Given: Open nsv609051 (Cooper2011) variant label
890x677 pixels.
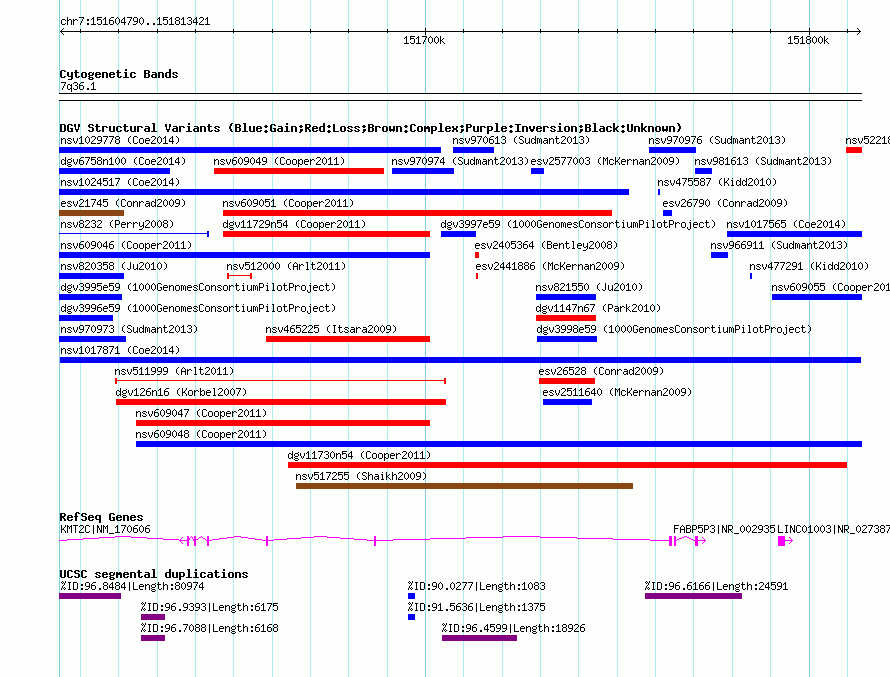Looking at the screenshot, I should [x=288, y=203].
